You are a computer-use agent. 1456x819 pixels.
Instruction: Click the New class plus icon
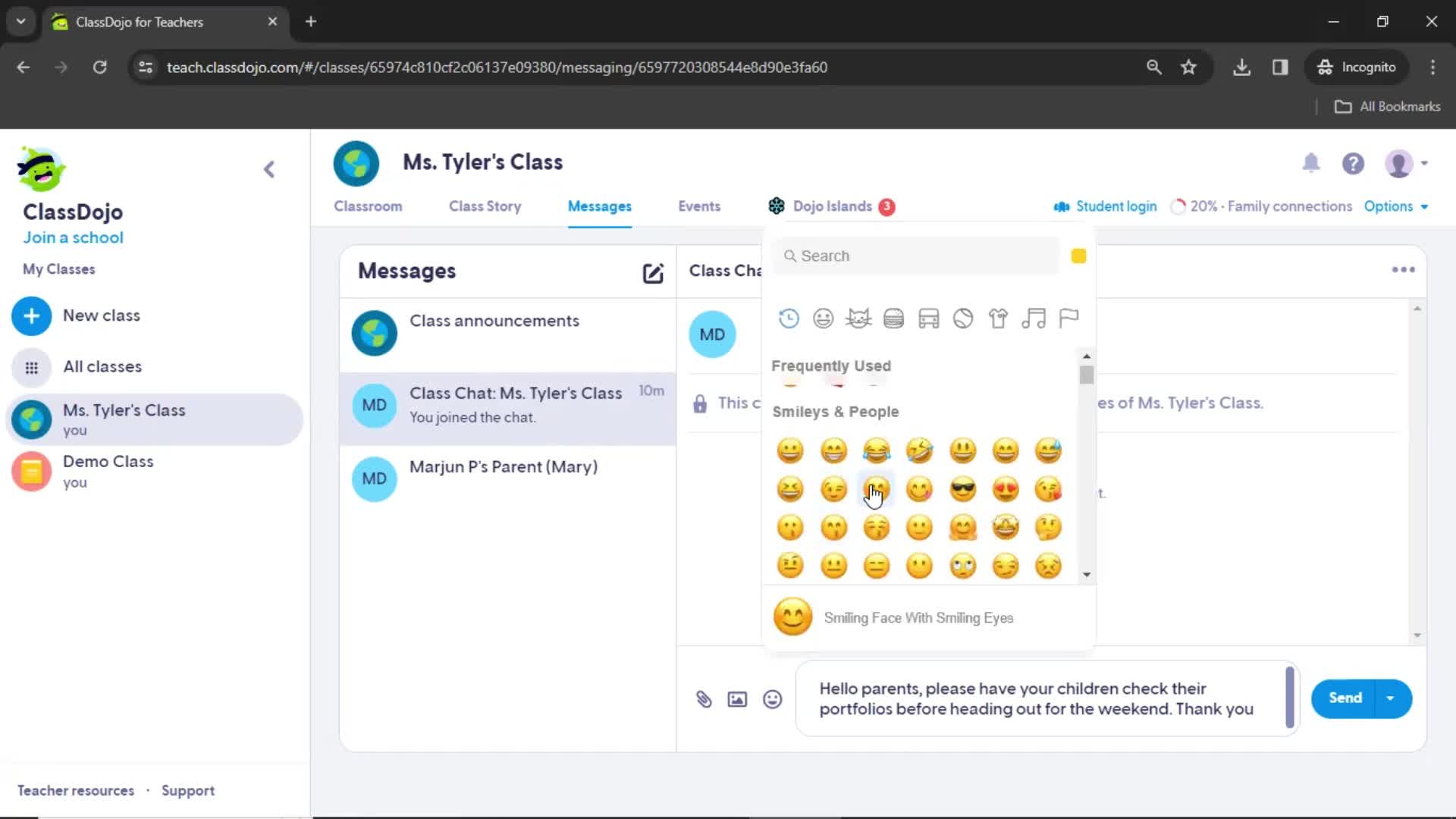click(31, 315)
